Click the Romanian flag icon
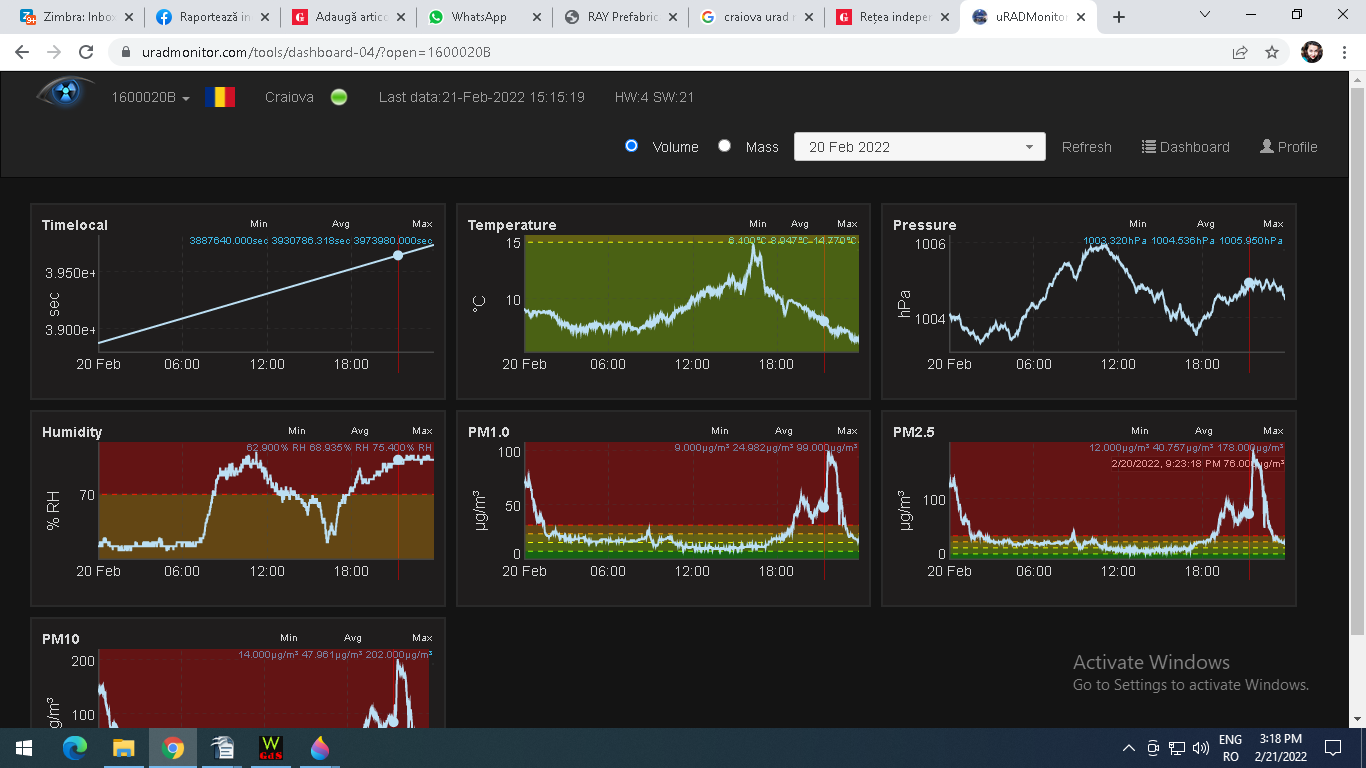The height and width of the screenshot is (768, 1366). click(220, 97)
